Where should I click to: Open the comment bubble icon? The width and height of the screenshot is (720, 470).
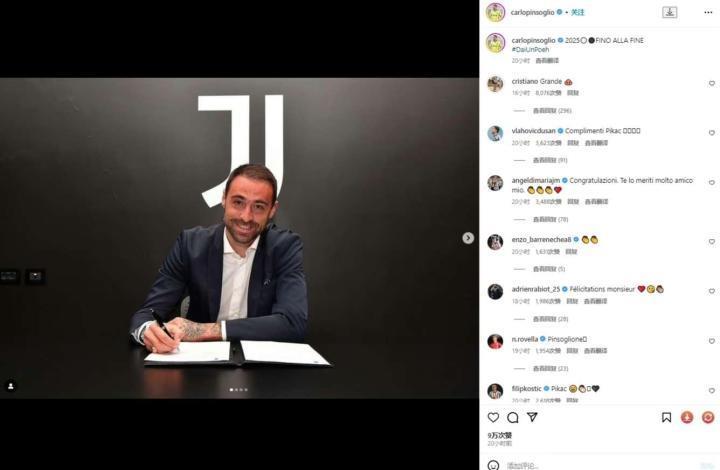point(513,417)
